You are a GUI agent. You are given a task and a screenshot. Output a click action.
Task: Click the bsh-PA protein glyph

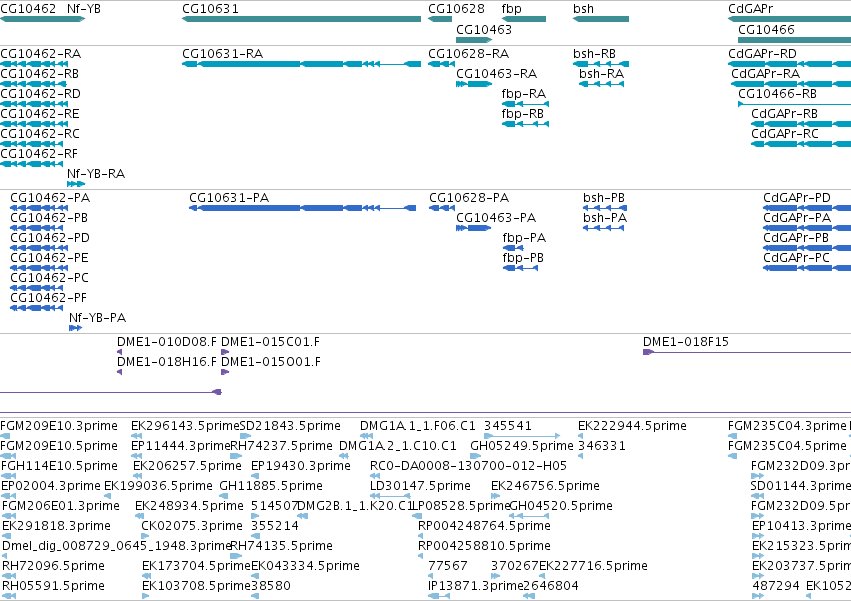604,228
